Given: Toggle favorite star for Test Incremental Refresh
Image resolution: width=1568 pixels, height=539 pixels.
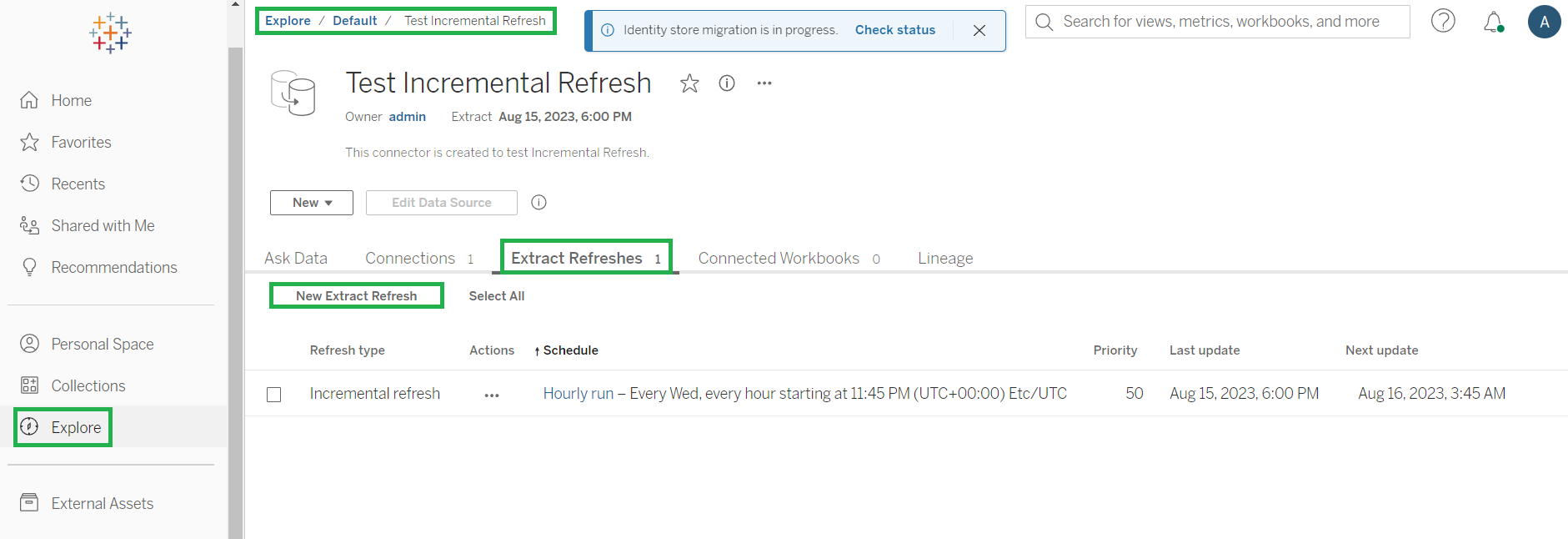Looking at the screenshot, I should tap(689, 83).
